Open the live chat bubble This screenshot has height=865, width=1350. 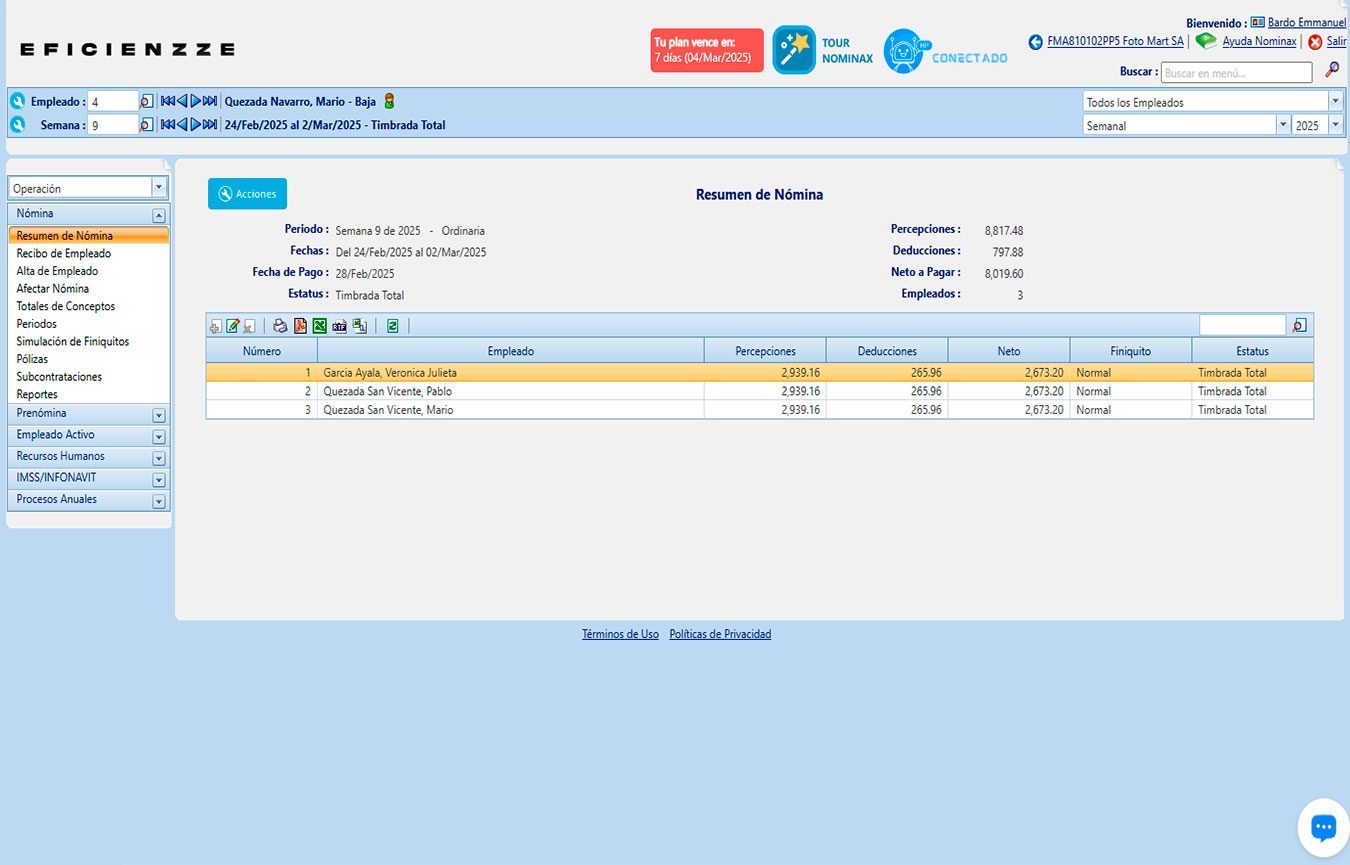pyautogui.click(x=1323, y=827)
